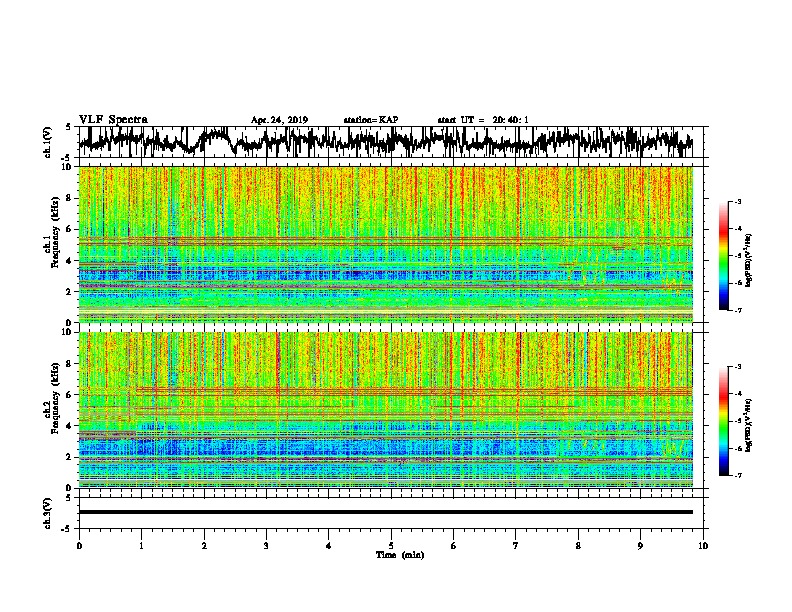
Task: Click the 'start UT = 20:40:1' label
Action: (483, 120)
